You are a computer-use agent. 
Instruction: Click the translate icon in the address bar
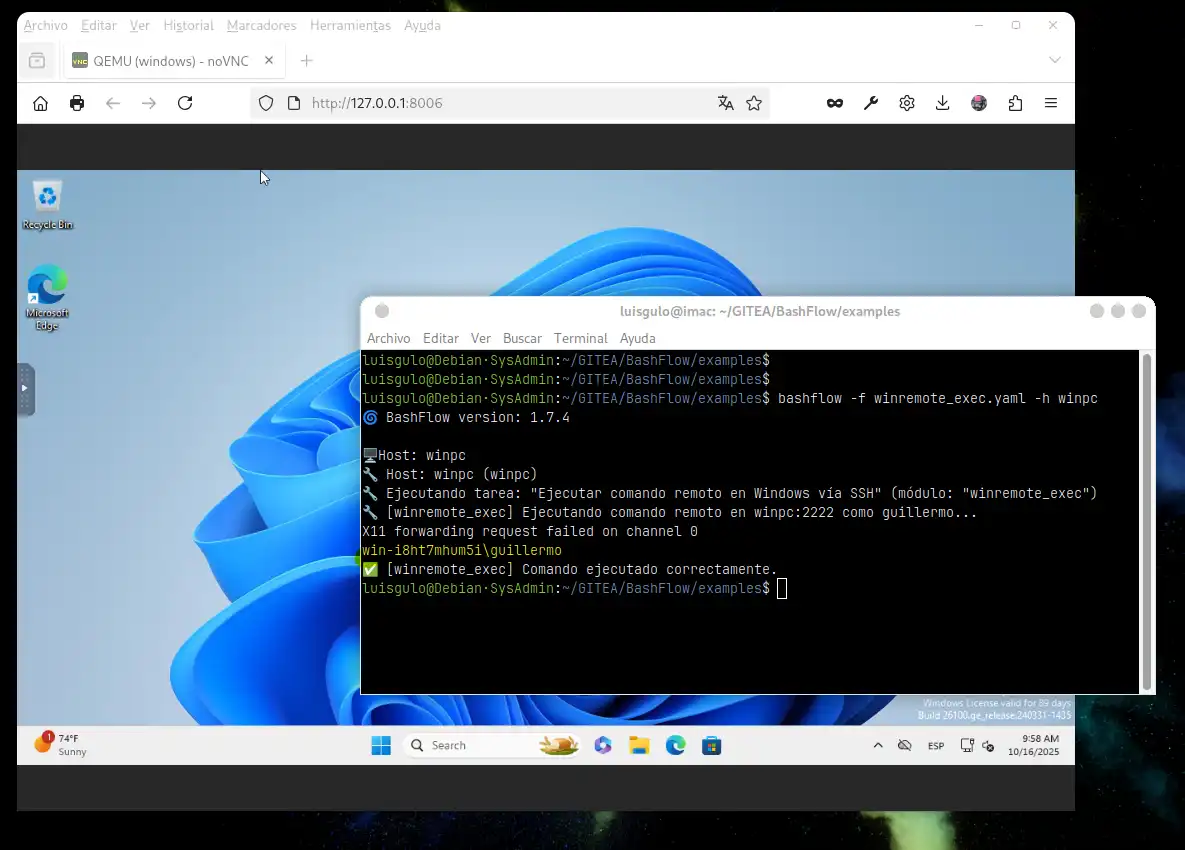[725, 102]
